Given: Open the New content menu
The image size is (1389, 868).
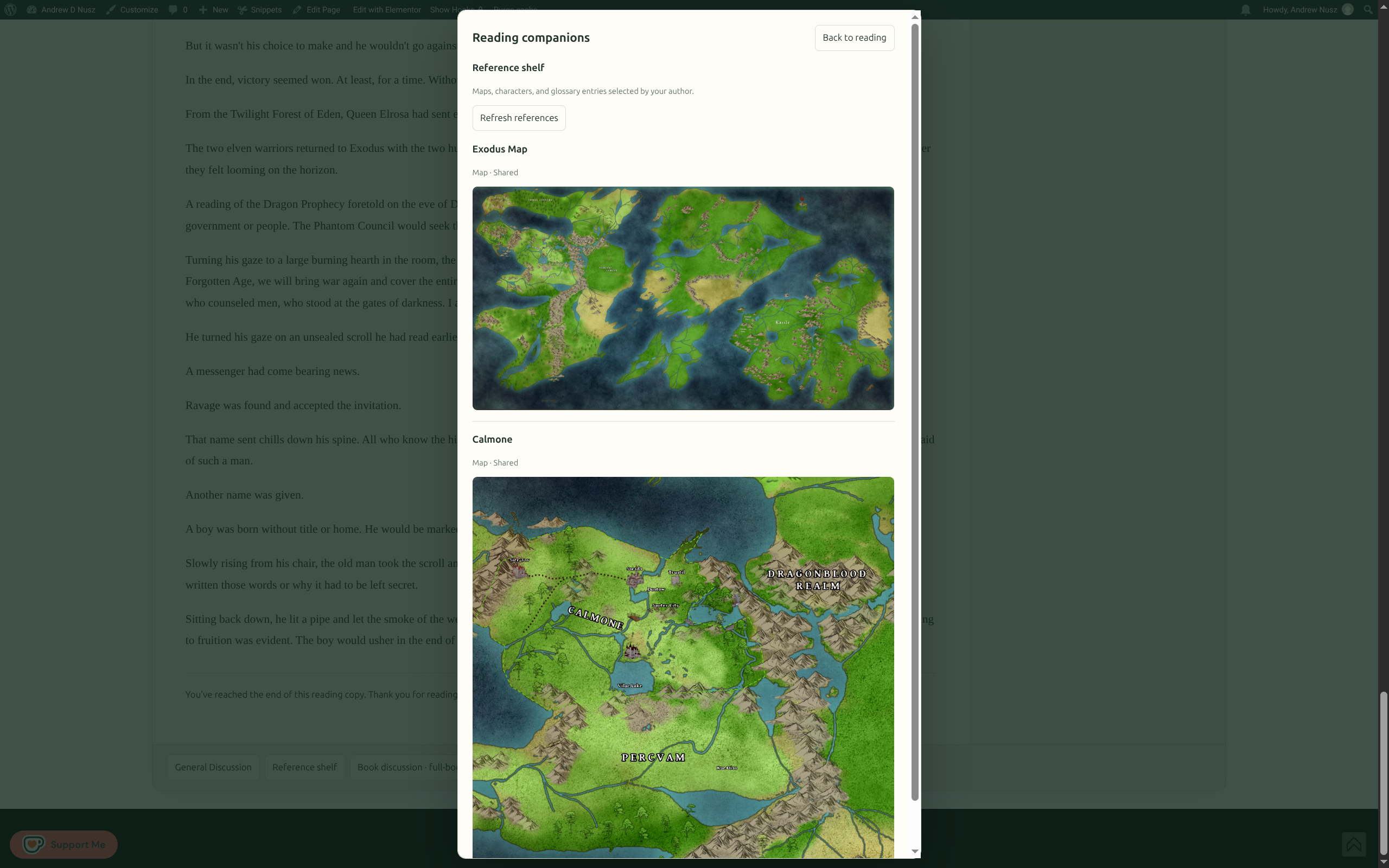Looking at the screenshot, I should pos(214,10).
